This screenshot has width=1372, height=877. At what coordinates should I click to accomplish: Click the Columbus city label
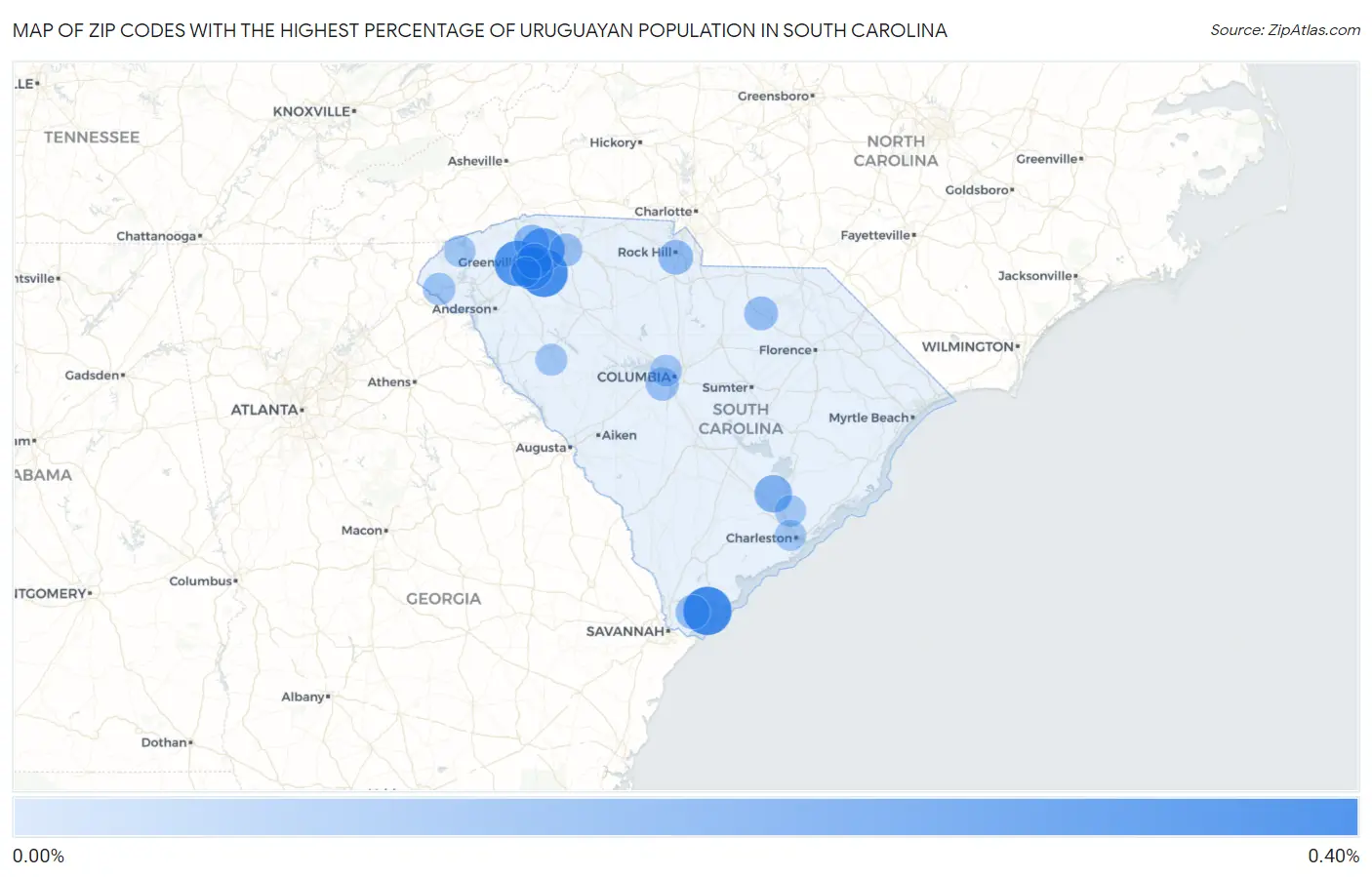tap(203, 581)
